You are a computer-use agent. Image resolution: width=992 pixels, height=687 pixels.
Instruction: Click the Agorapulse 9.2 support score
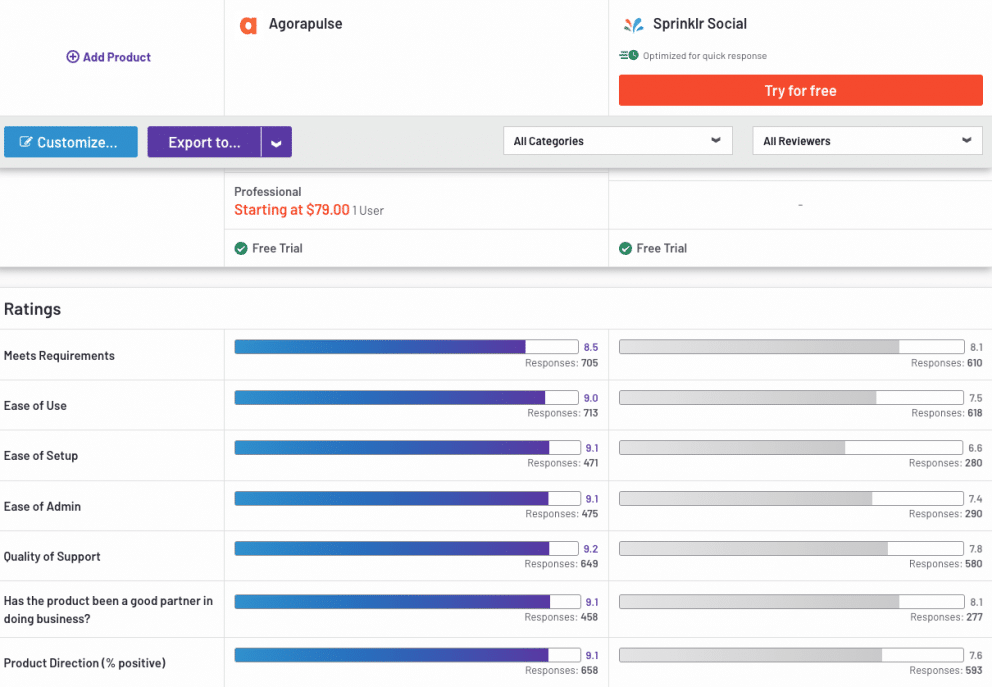pyautogui.click(x=591, y=549)
